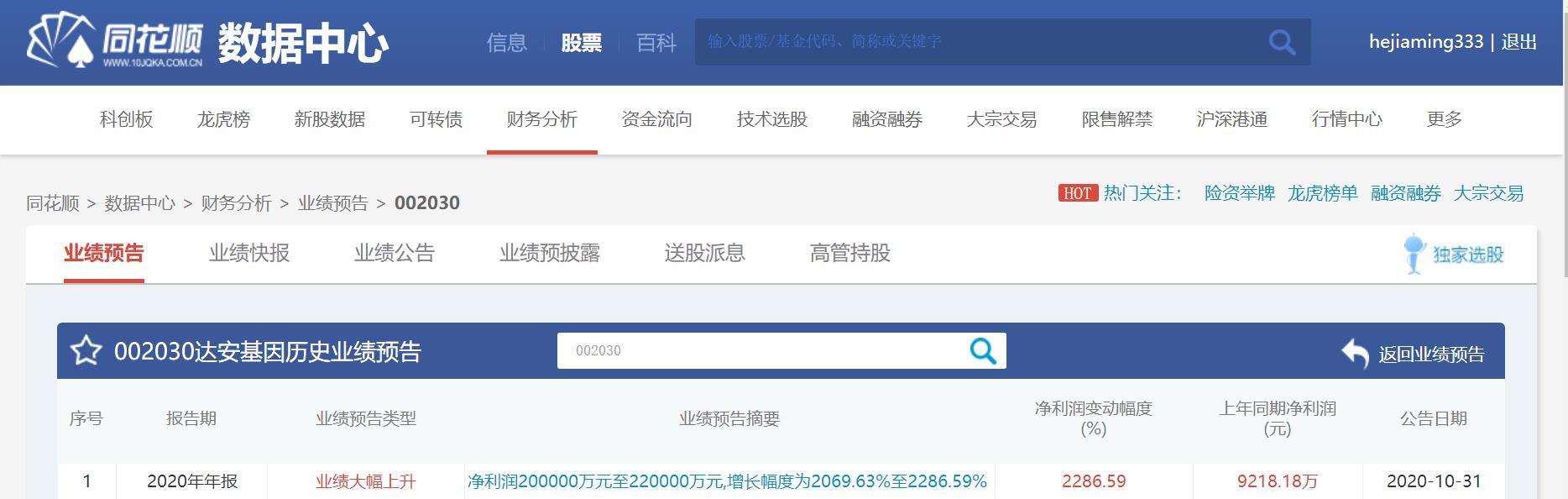This screenshot has width=1568, height=499.
Task: Open hot link 险资举牌
Action: click(x=1240, y=193)
